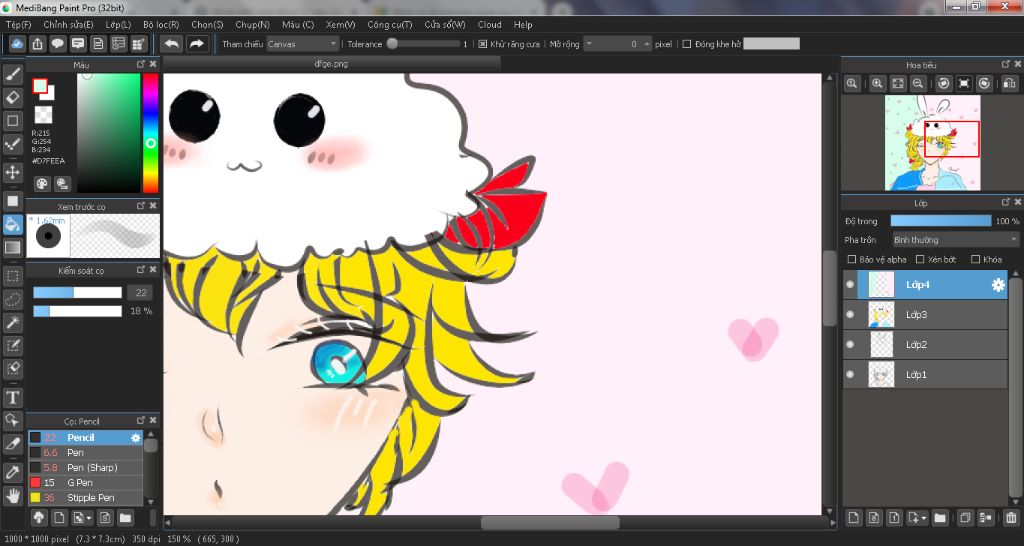The width and height of the screenshot is (1024, 546).
Task: Adjust the Độ trong opacity slider
Action: tap(940, 221)
